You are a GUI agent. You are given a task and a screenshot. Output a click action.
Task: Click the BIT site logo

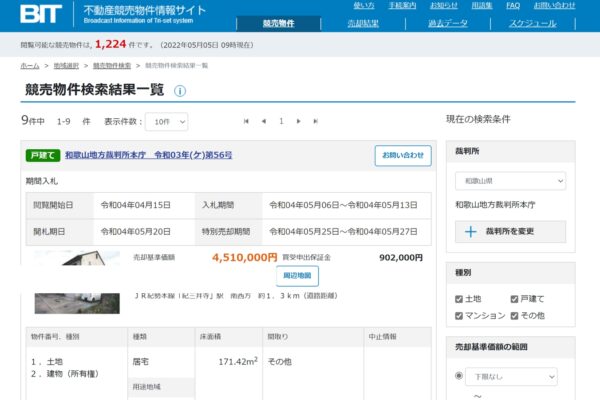click(44, 14)
